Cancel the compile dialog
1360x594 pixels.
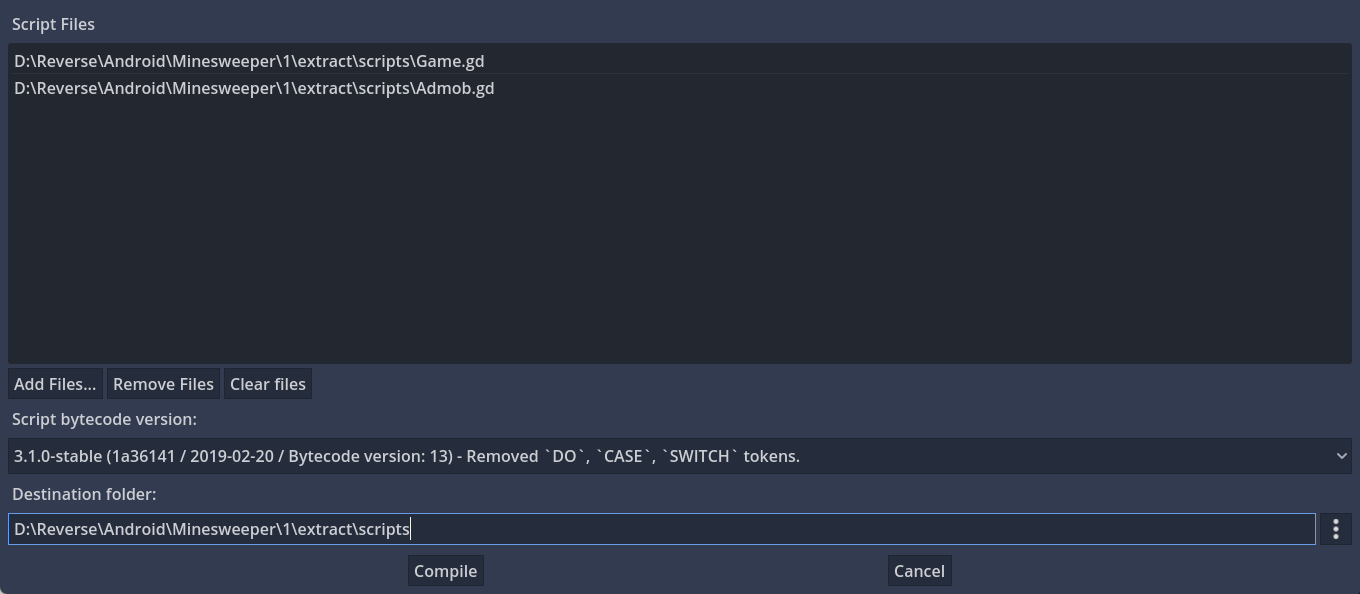click(x=919, y=571)
